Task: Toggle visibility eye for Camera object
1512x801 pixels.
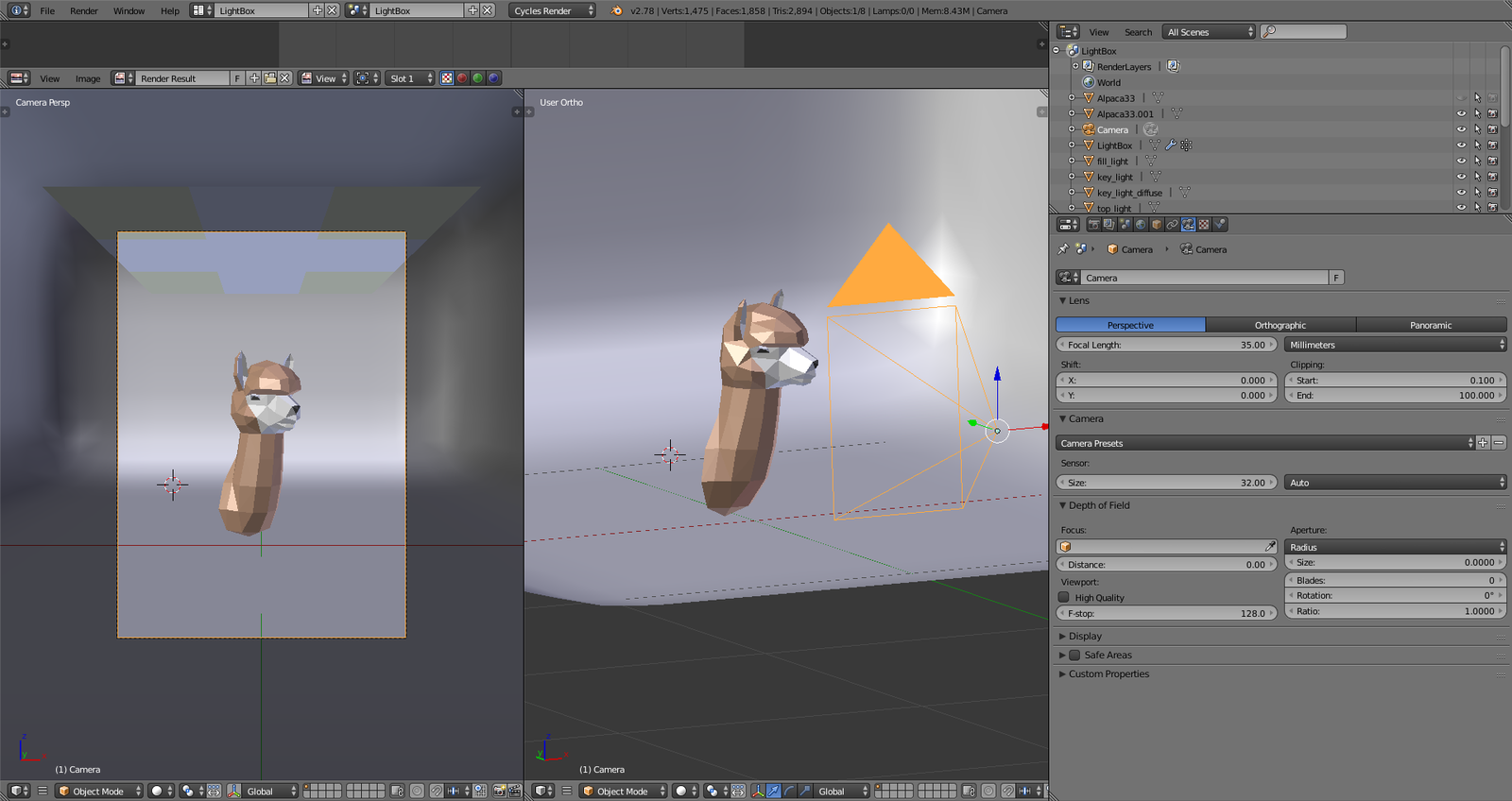Action: 1461,129
